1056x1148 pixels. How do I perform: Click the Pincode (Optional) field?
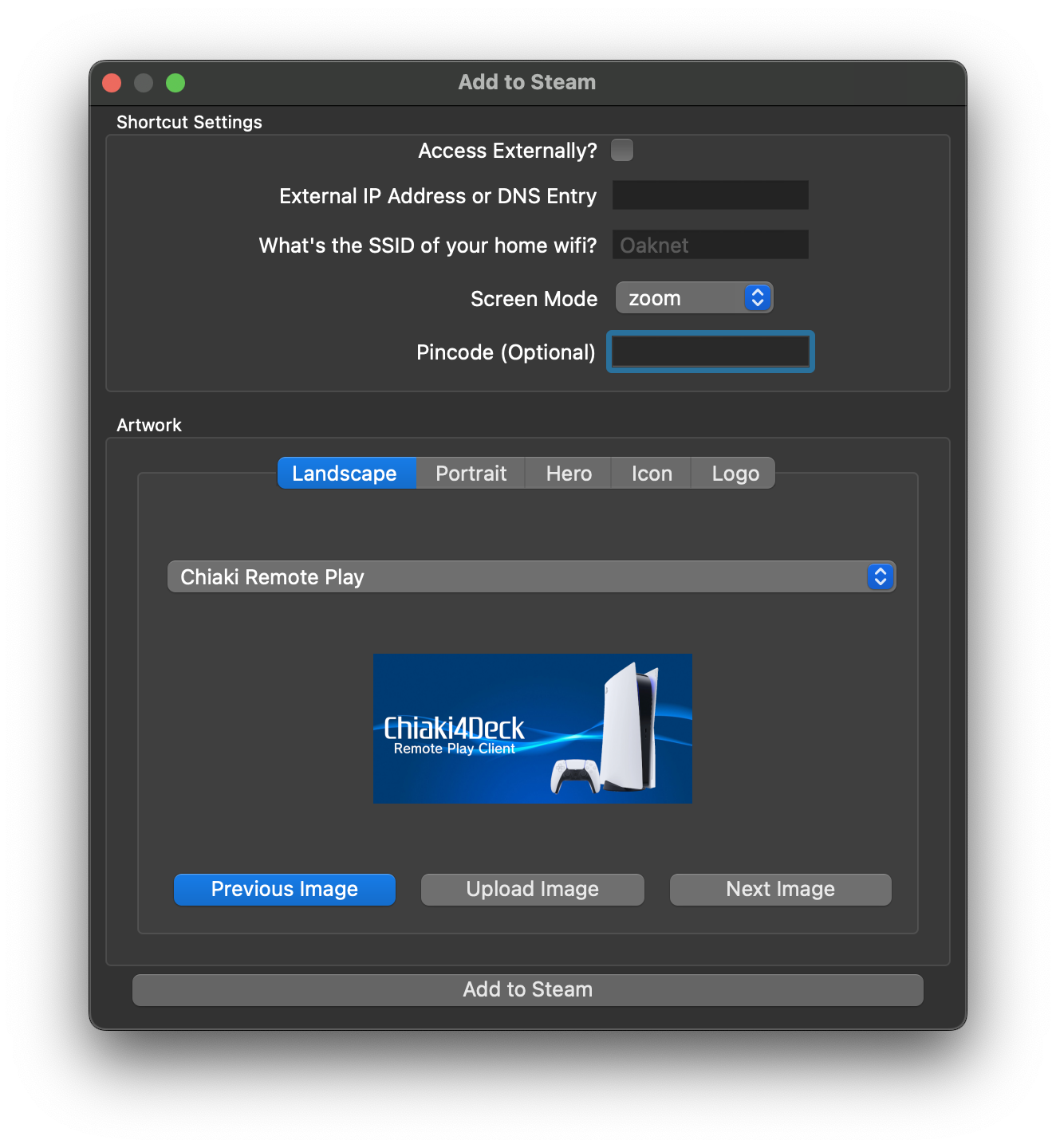point(710,352)
